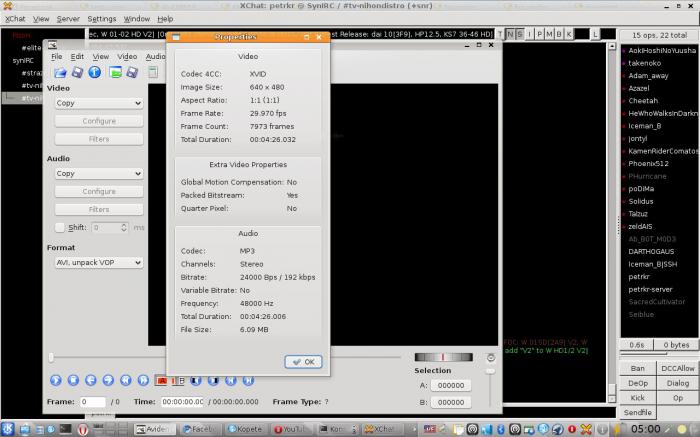Image resolution: width=700 pixels, height=437 pixels.
Task: Open XChat's View menu
Action: click(41, 19)
